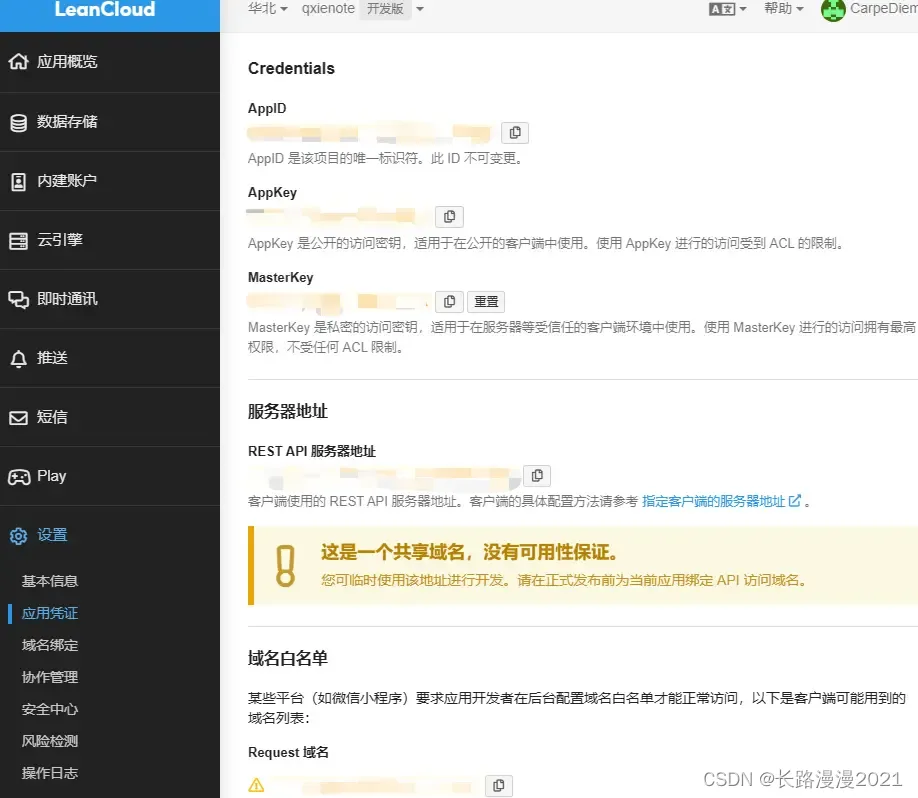Click the 域名白名单 heading
This screenshot has width=918, height=798.
[287, 658]
